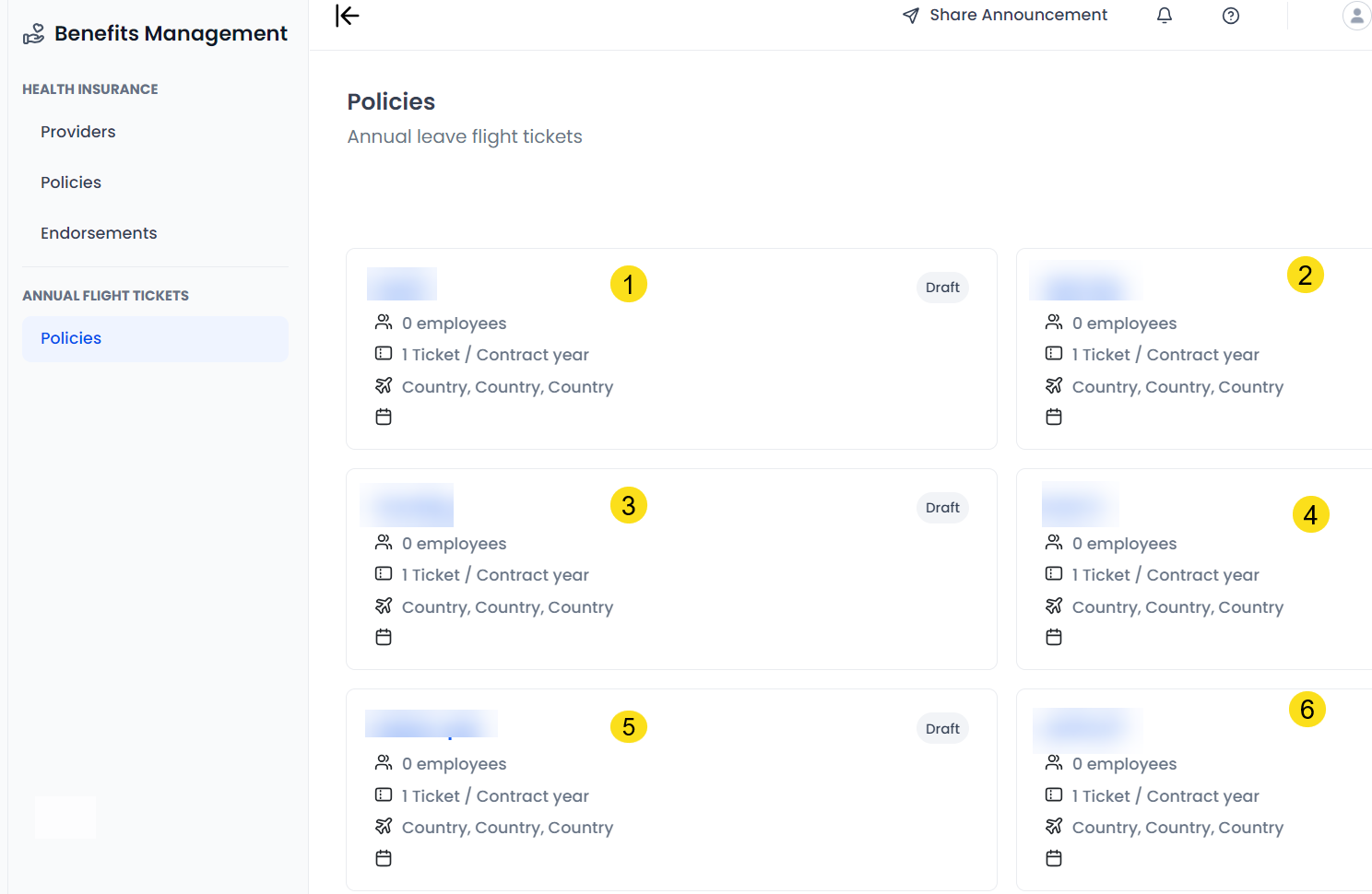Click the Draft badge on policy card 3

[941, 507]
